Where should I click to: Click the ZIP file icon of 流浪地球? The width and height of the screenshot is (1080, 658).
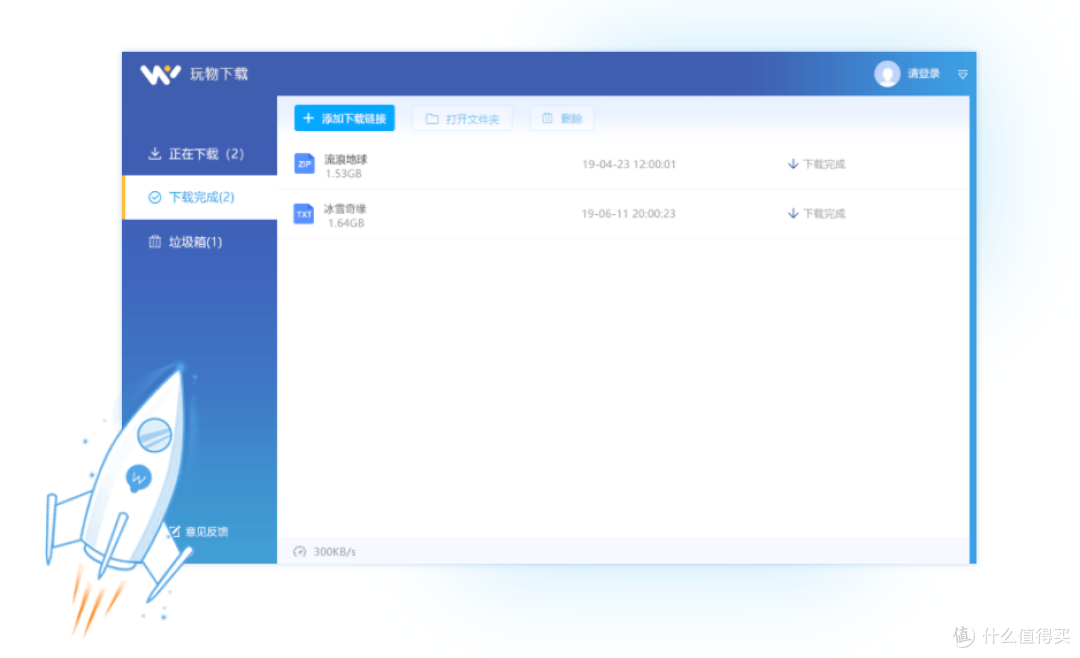[x=304, y=164]
